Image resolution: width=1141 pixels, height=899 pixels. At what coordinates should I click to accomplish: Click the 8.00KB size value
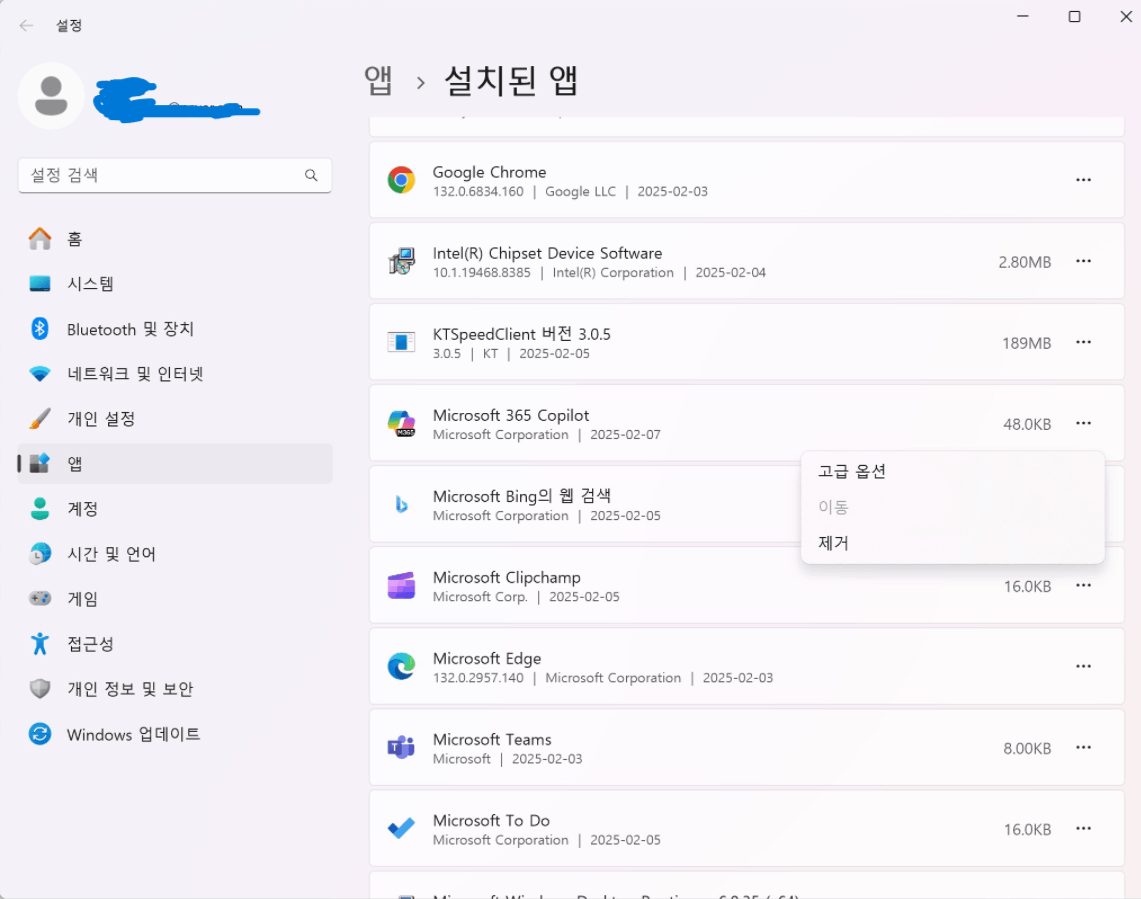click(x=1027, y=748)
